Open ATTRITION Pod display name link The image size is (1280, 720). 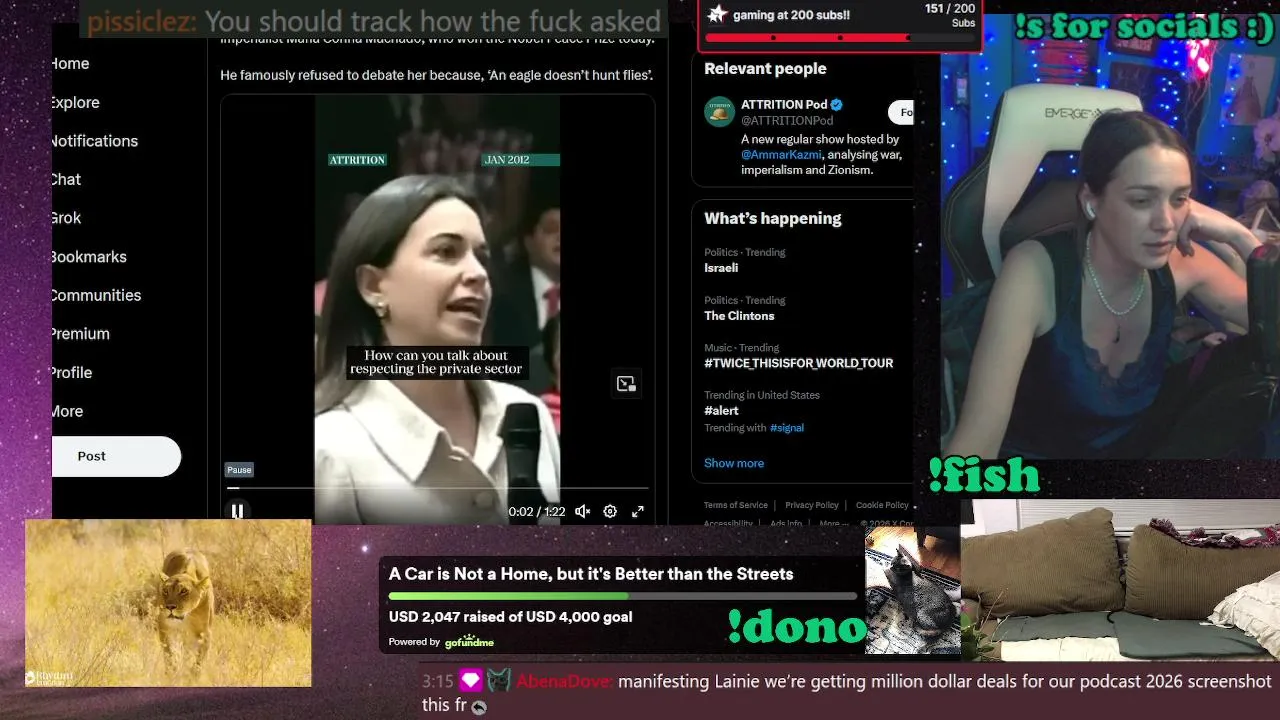pos(784,104)
